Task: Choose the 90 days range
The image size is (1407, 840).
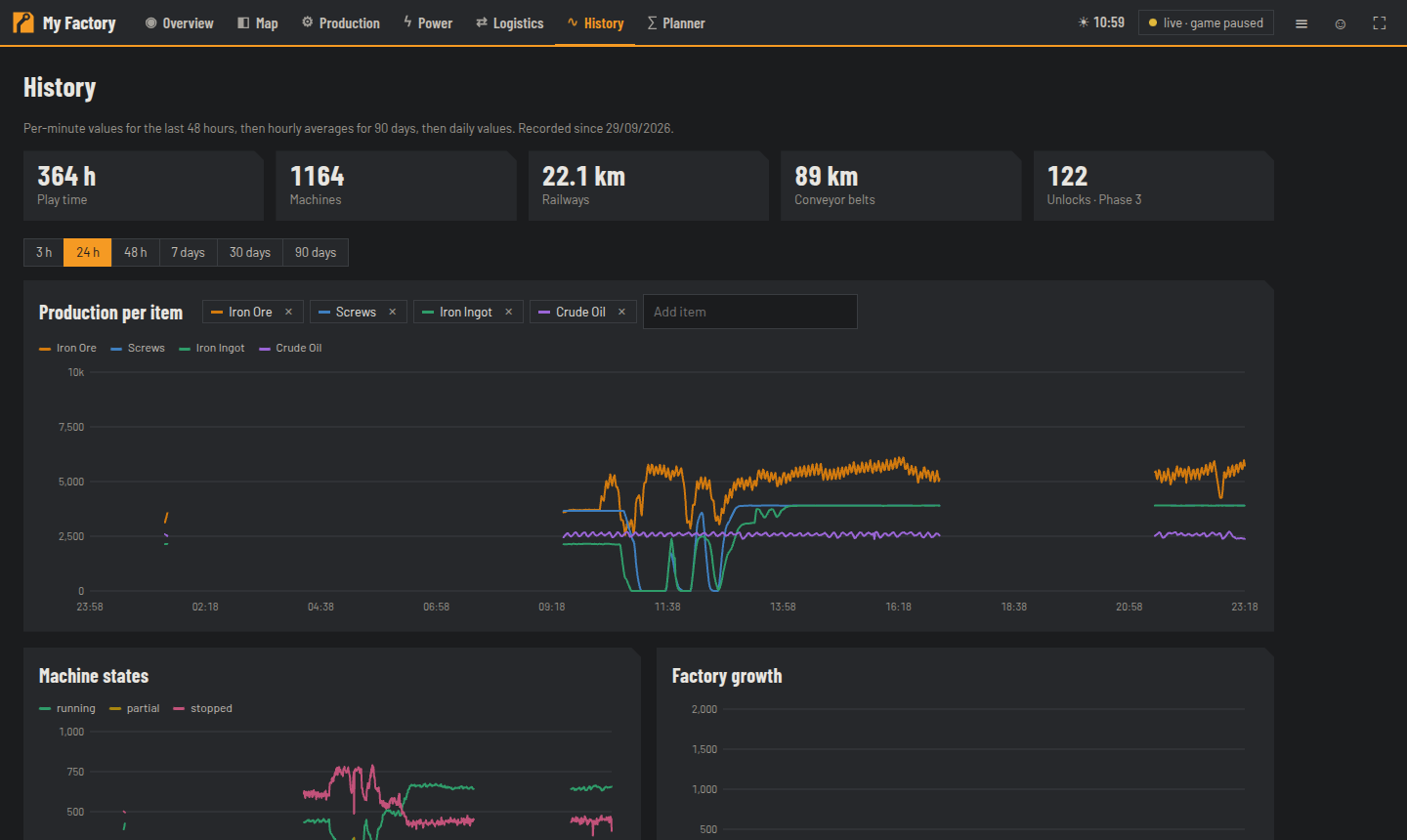Action: click(x=316, y=252)
